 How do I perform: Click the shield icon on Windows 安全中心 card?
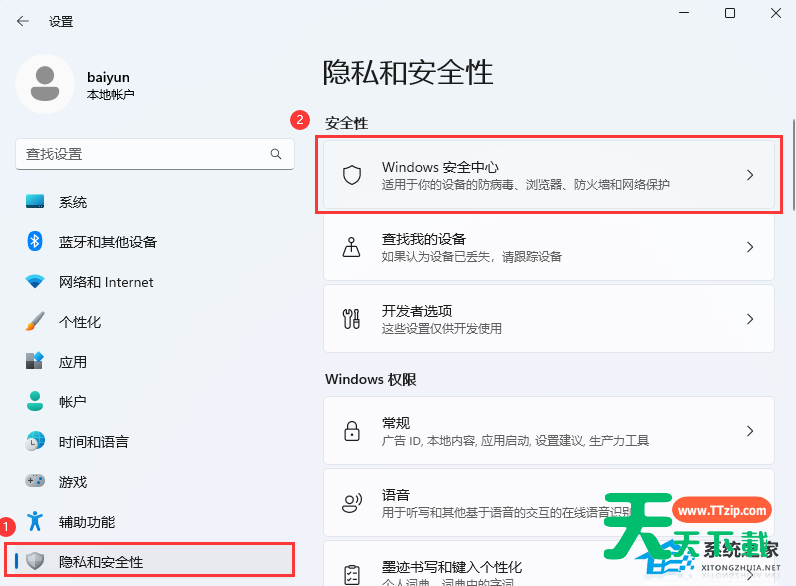(x=352, y=175)
